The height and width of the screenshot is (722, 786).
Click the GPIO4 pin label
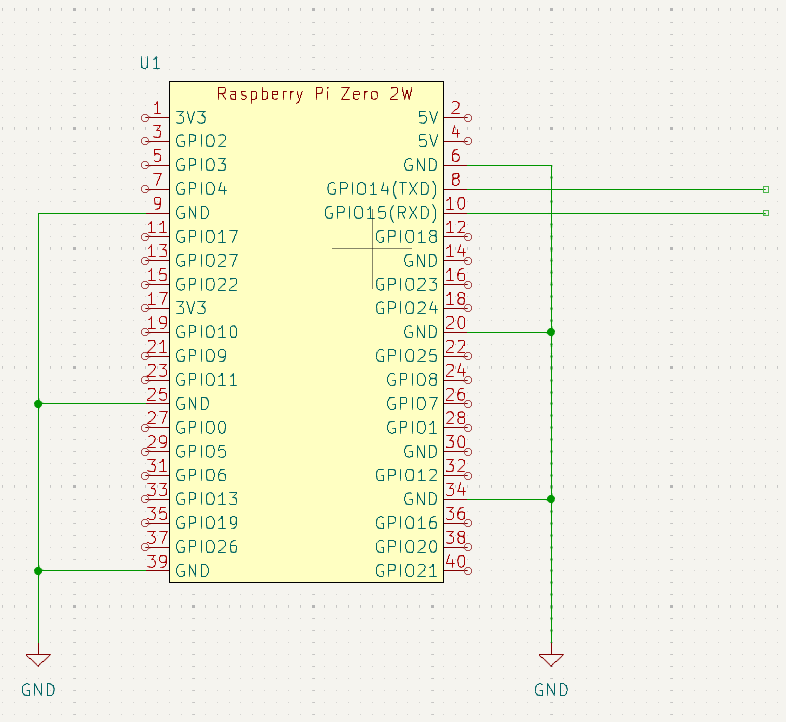[x=201, y=189]
